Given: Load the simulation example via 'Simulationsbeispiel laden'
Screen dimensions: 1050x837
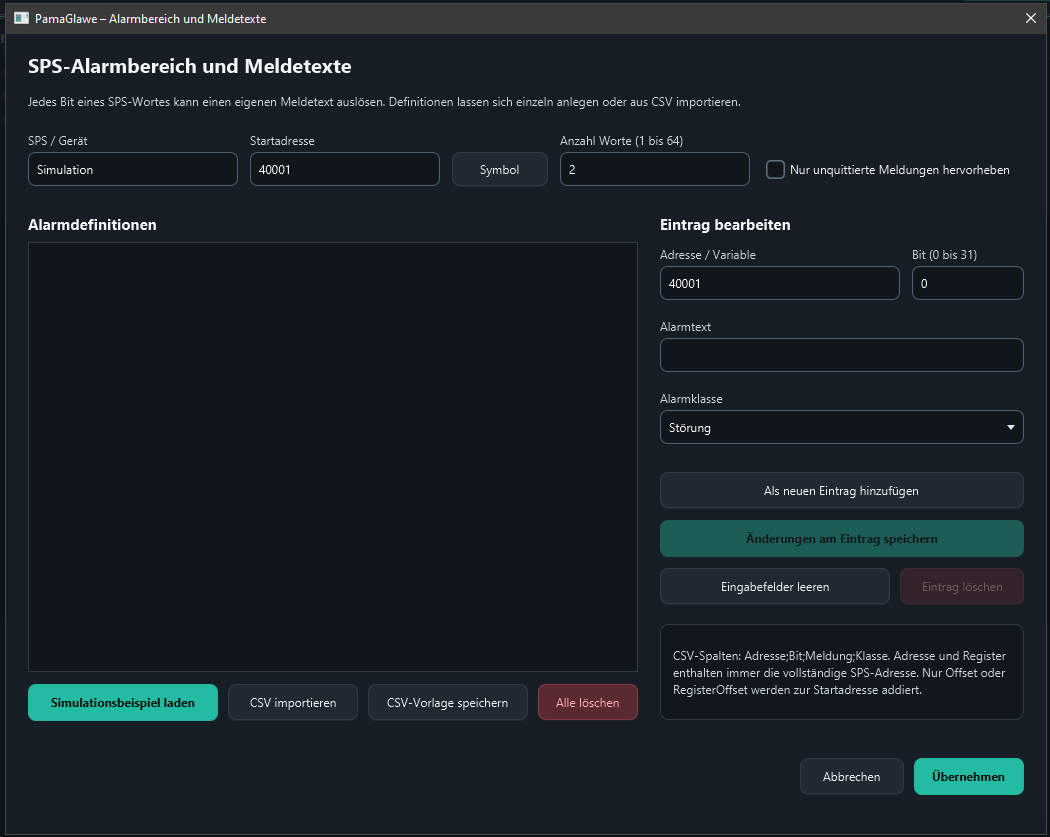Looking at the screenshot, I should tap(123, 702).
